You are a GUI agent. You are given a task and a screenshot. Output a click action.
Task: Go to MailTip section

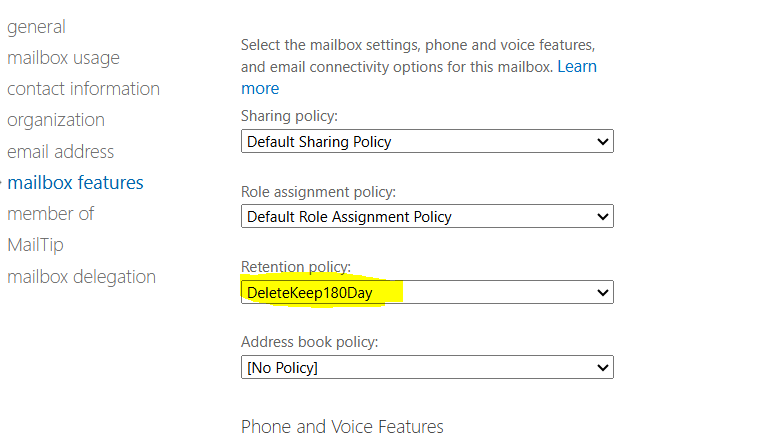click(x=36, y=245)
